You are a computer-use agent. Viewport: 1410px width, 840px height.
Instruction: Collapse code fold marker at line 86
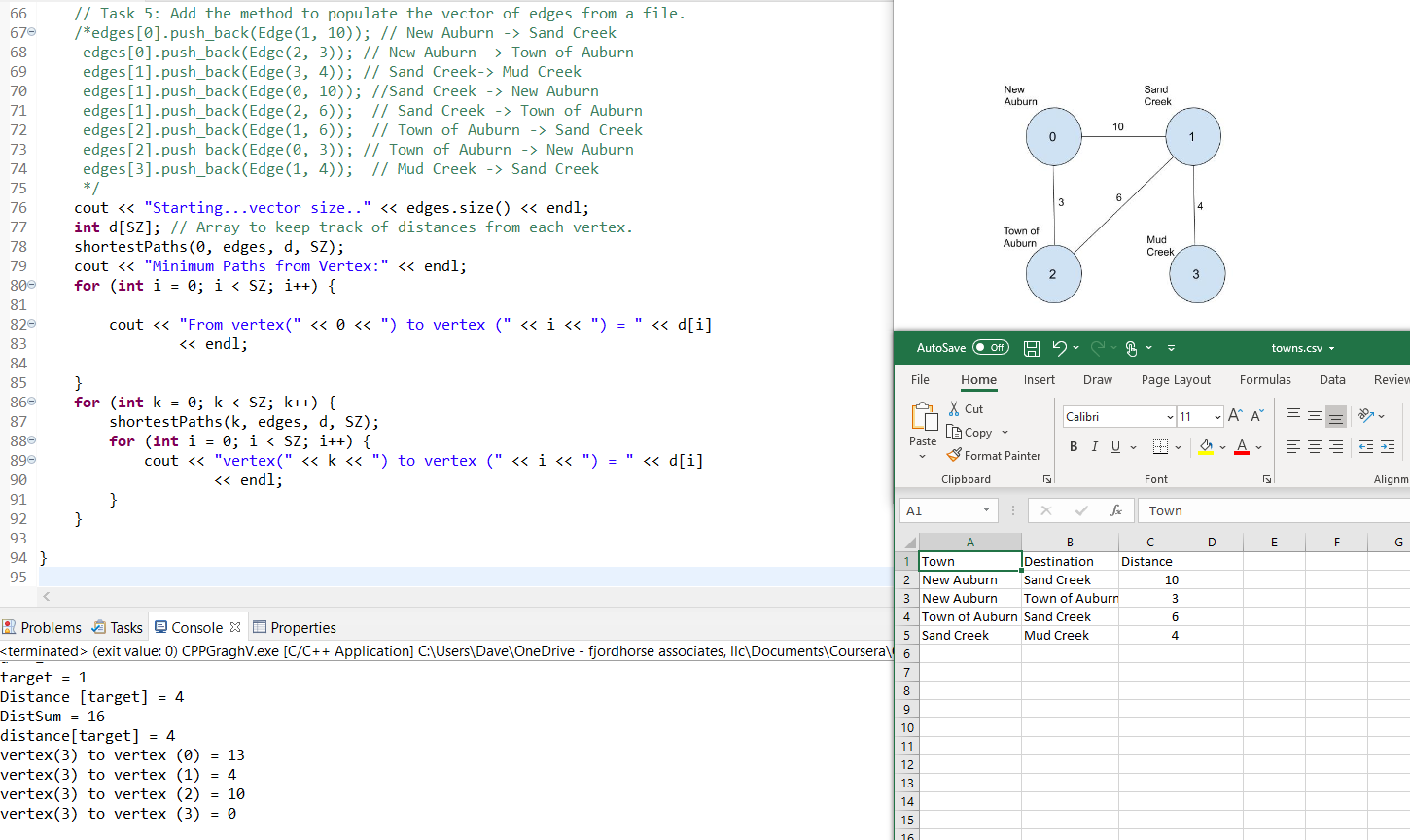pyautogui.click(x=32, y=402)
